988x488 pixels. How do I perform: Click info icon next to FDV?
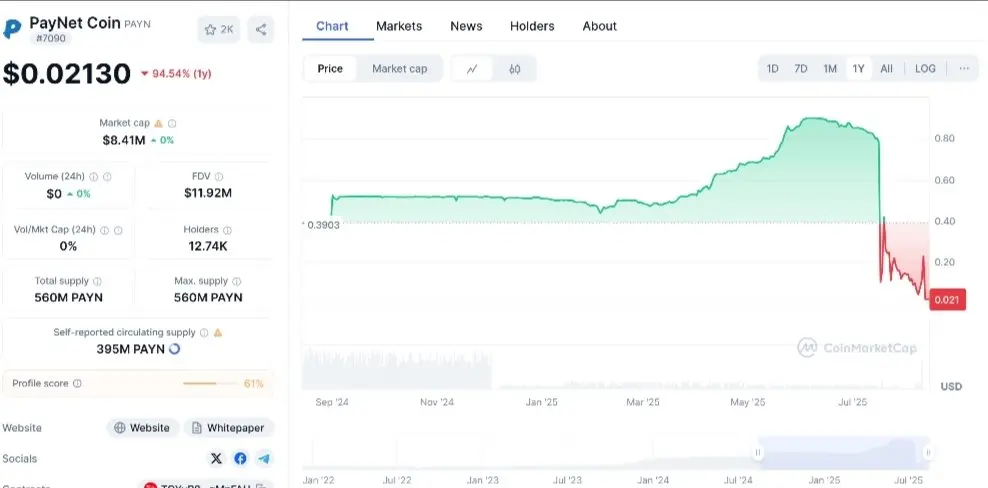[219, 177]
